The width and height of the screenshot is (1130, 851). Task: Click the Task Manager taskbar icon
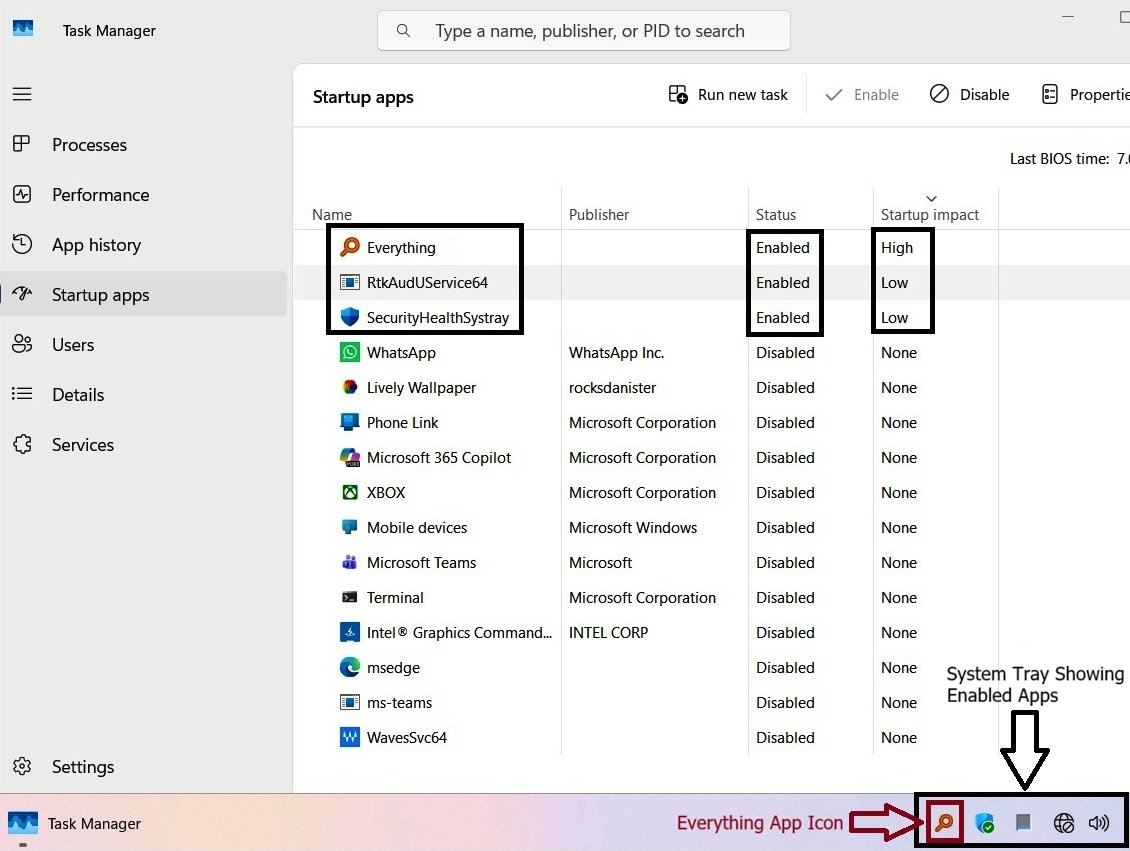tap(23, 823)
